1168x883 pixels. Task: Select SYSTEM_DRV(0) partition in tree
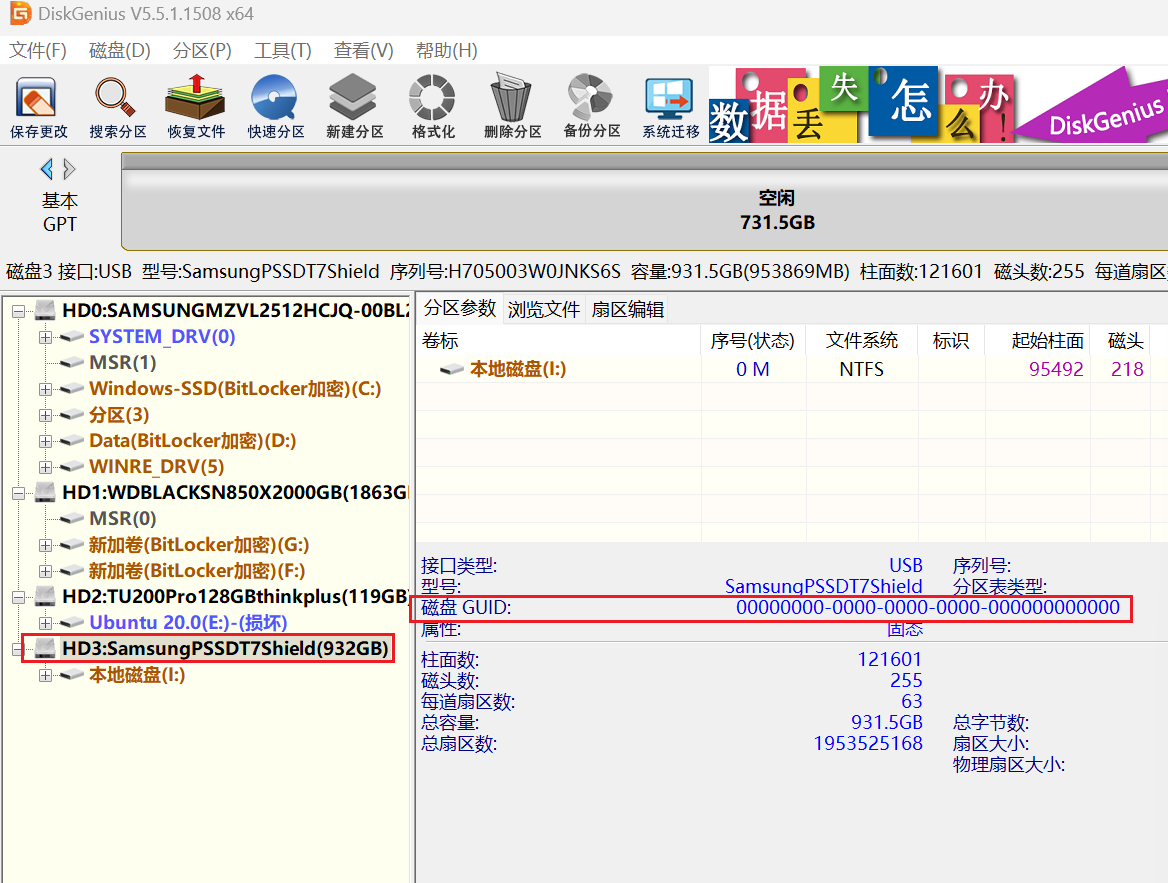(x=162, y=337)
